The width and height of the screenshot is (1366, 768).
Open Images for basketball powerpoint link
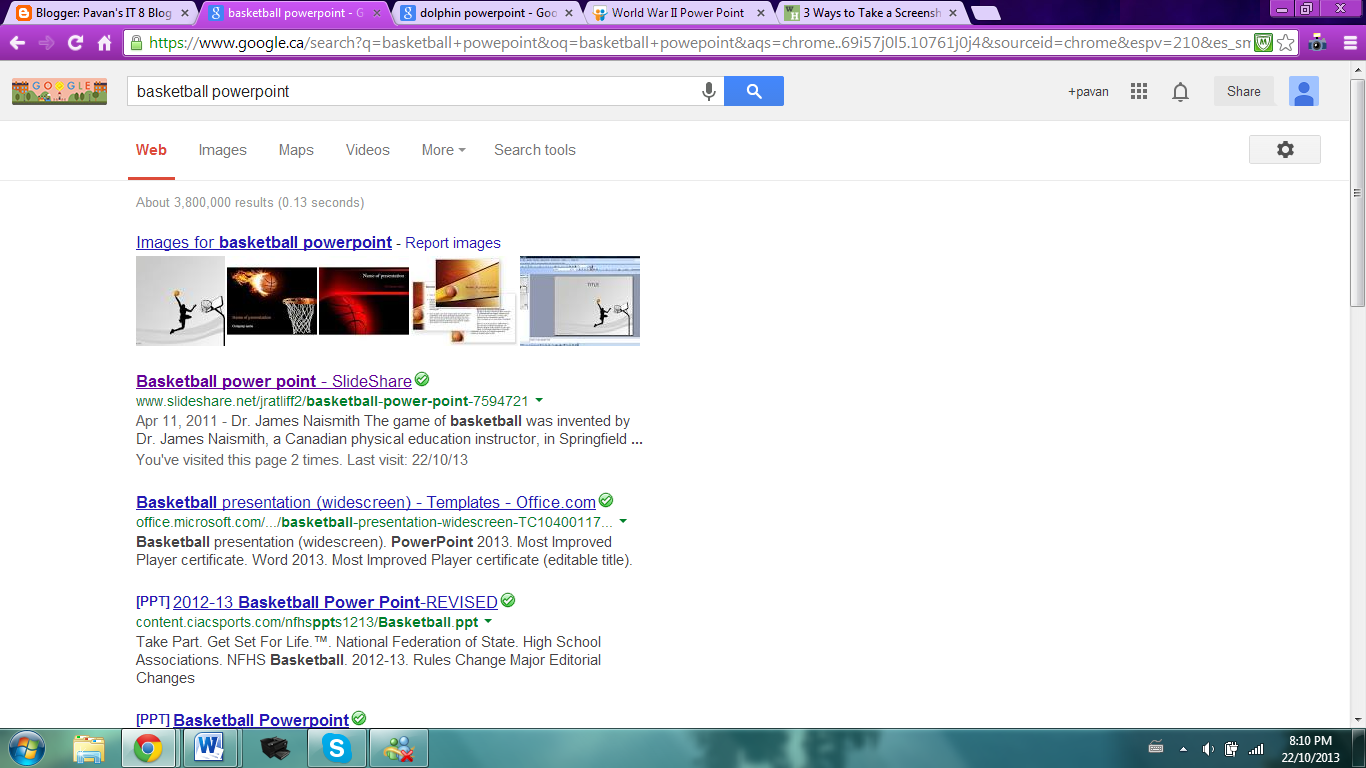(264, 242)
